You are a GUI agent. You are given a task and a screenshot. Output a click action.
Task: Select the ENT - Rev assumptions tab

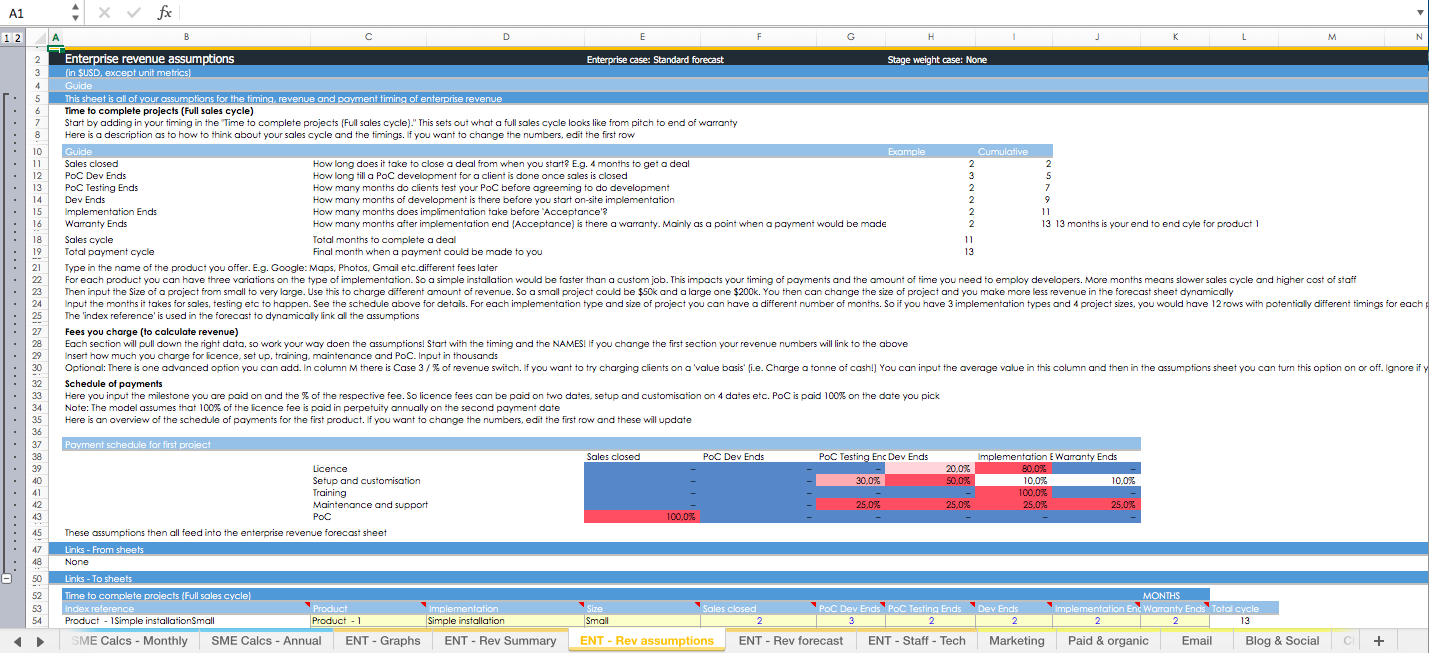coord(647,641)
